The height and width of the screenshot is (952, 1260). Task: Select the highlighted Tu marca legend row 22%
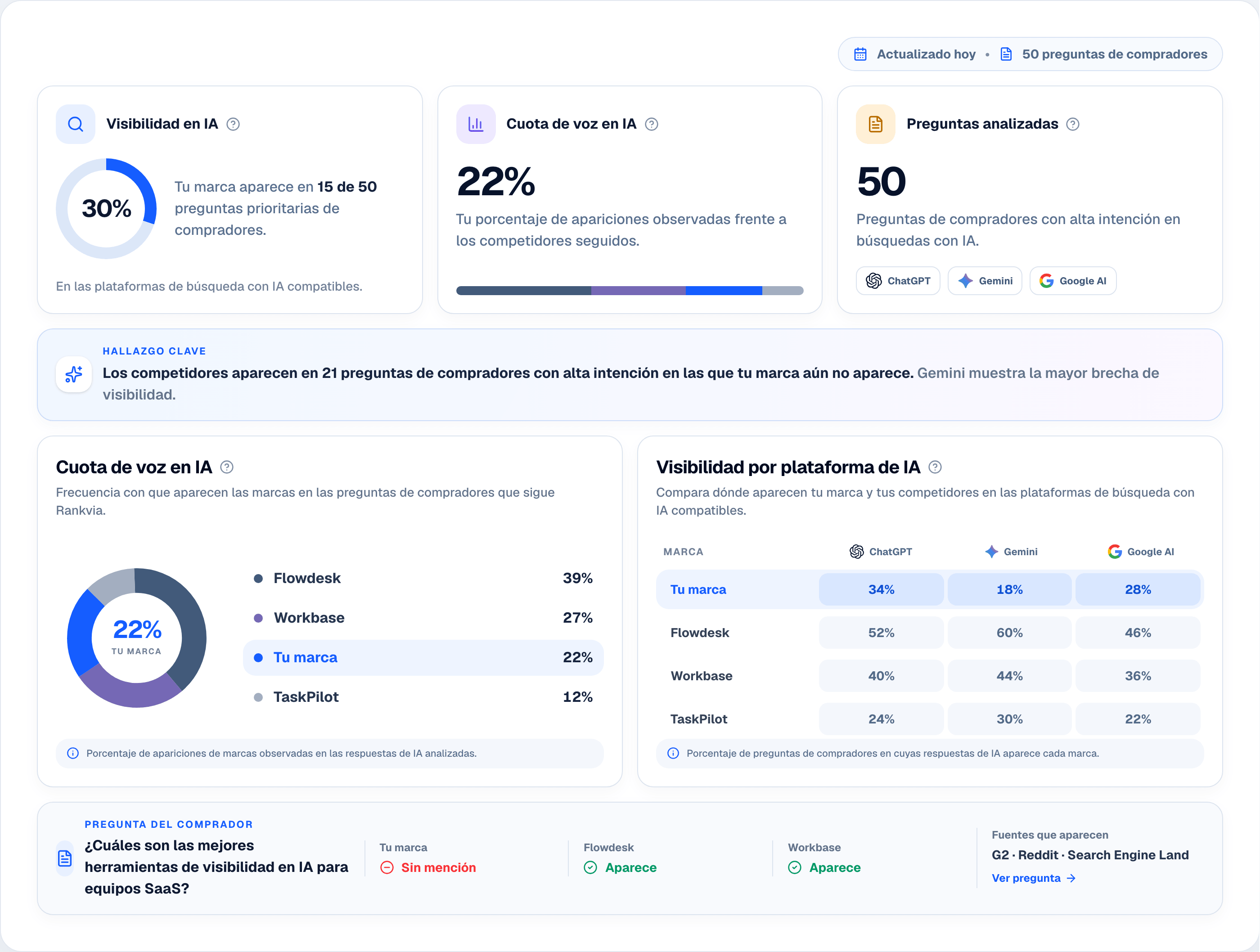423,658
